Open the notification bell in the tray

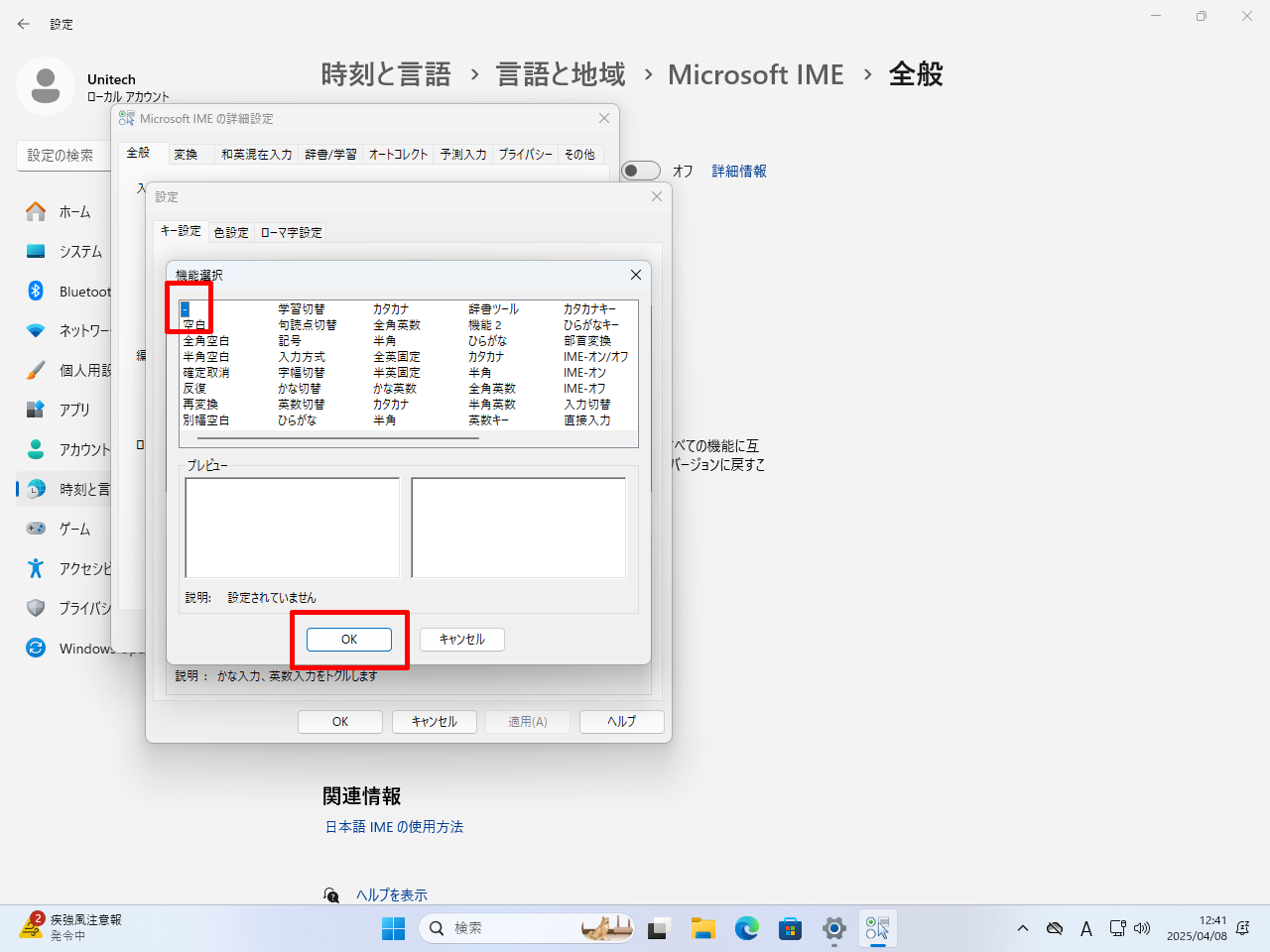point(1243,928)
